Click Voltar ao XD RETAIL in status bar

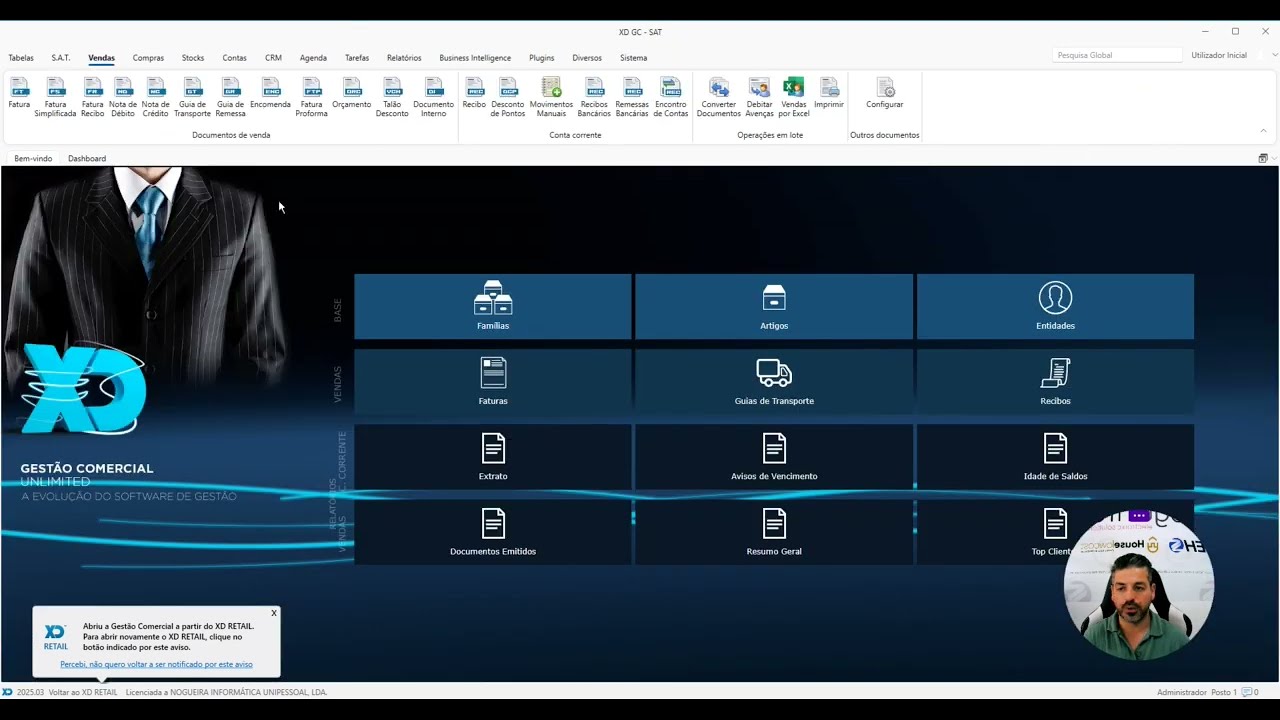pos(83,692)
